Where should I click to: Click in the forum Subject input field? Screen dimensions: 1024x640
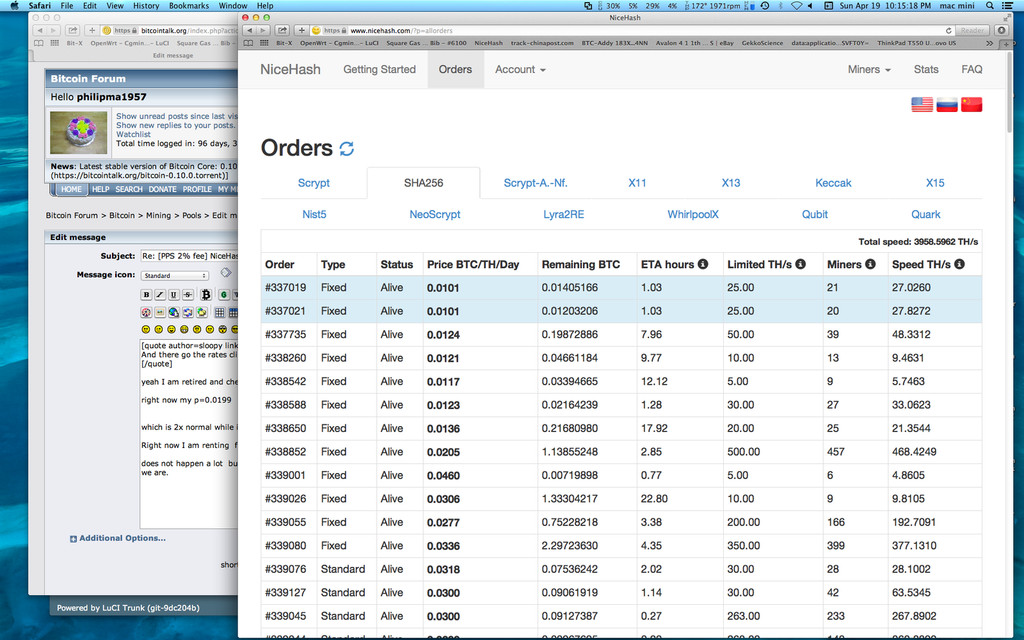tap(189, 256)
